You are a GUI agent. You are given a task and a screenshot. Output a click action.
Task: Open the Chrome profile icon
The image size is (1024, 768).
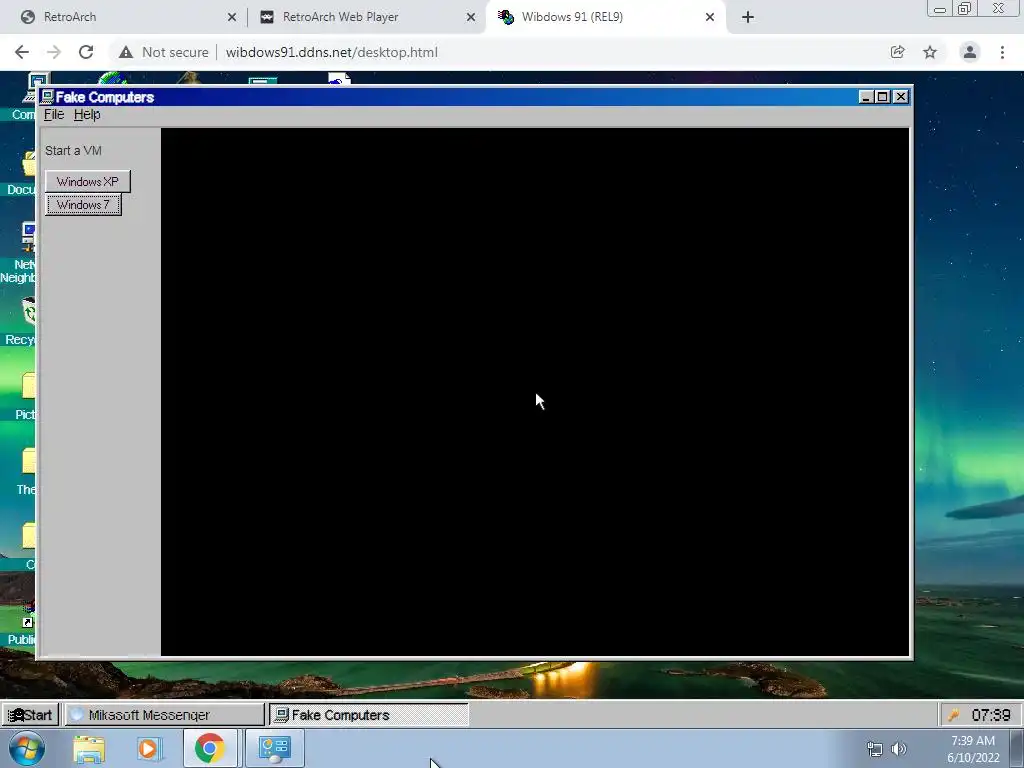coord(970,52)
